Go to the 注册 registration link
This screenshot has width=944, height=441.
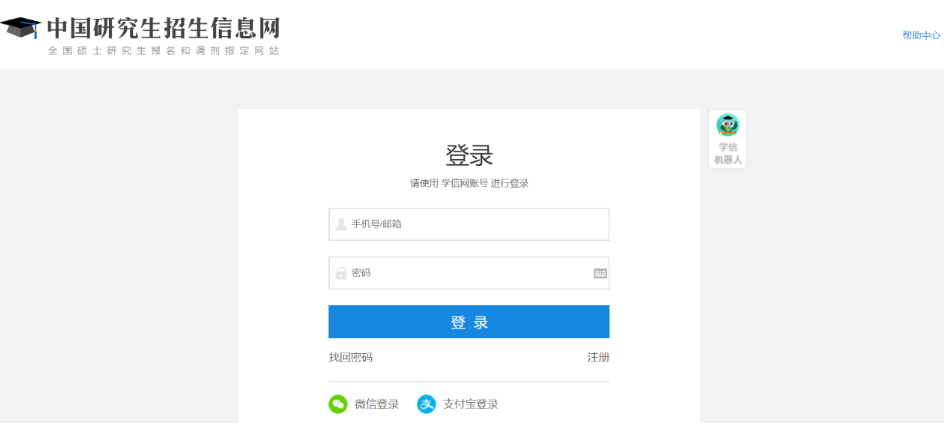598,357
